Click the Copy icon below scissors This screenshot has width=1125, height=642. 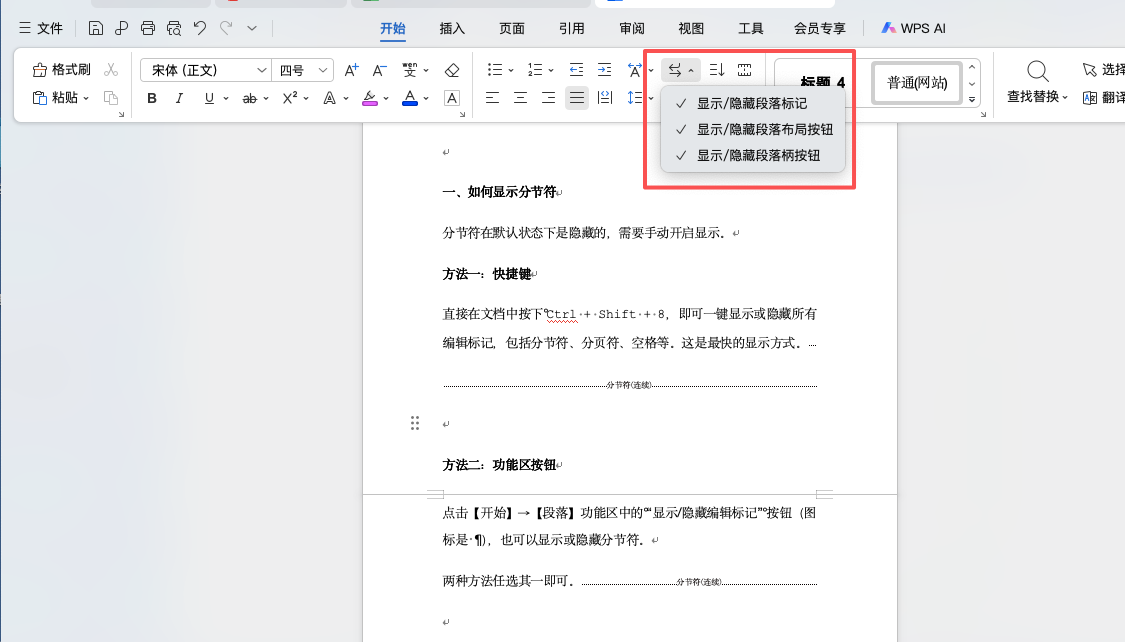[x=110, y=98]
